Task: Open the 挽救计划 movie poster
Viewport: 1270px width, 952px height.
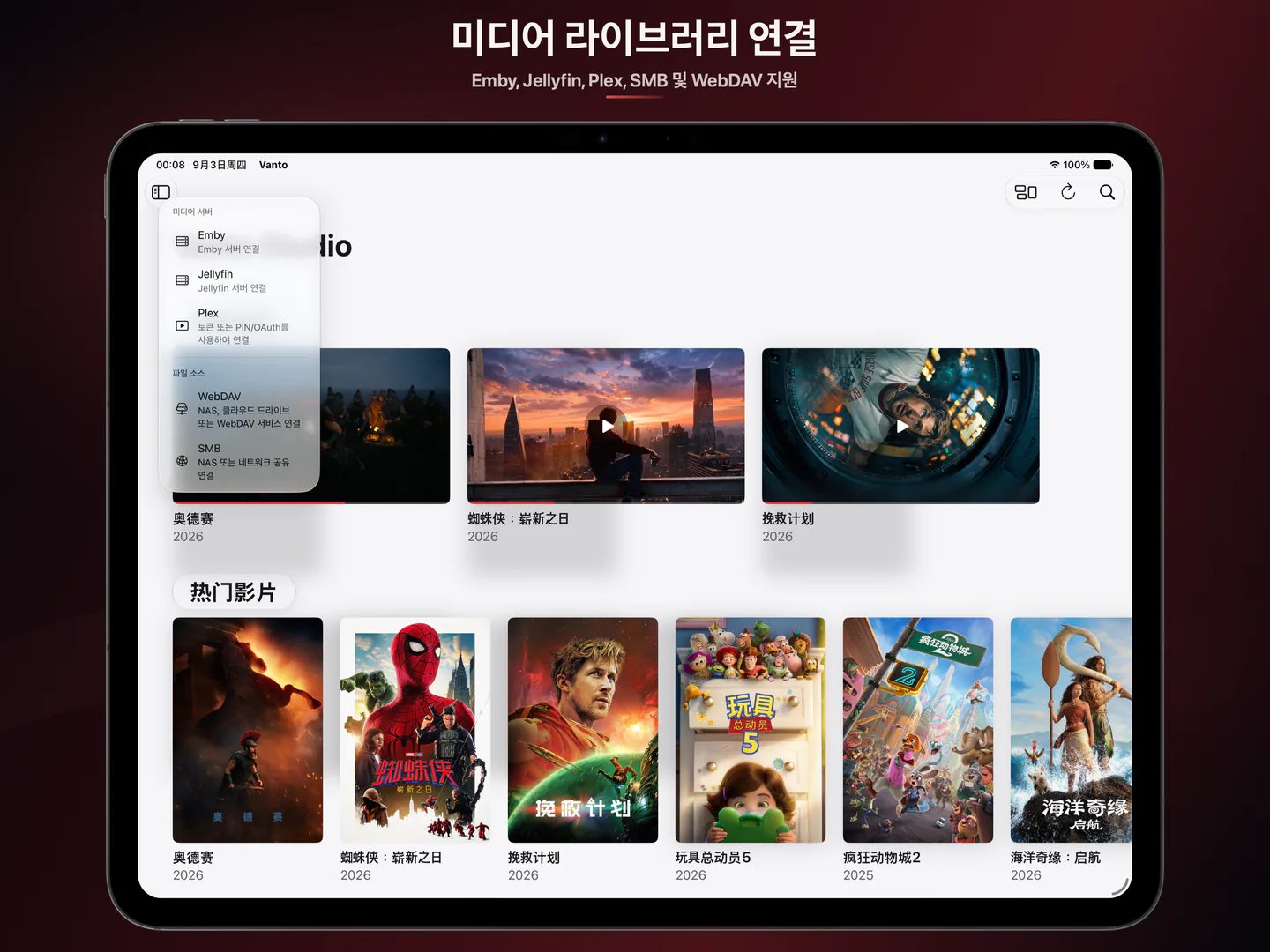Action: 583,730
